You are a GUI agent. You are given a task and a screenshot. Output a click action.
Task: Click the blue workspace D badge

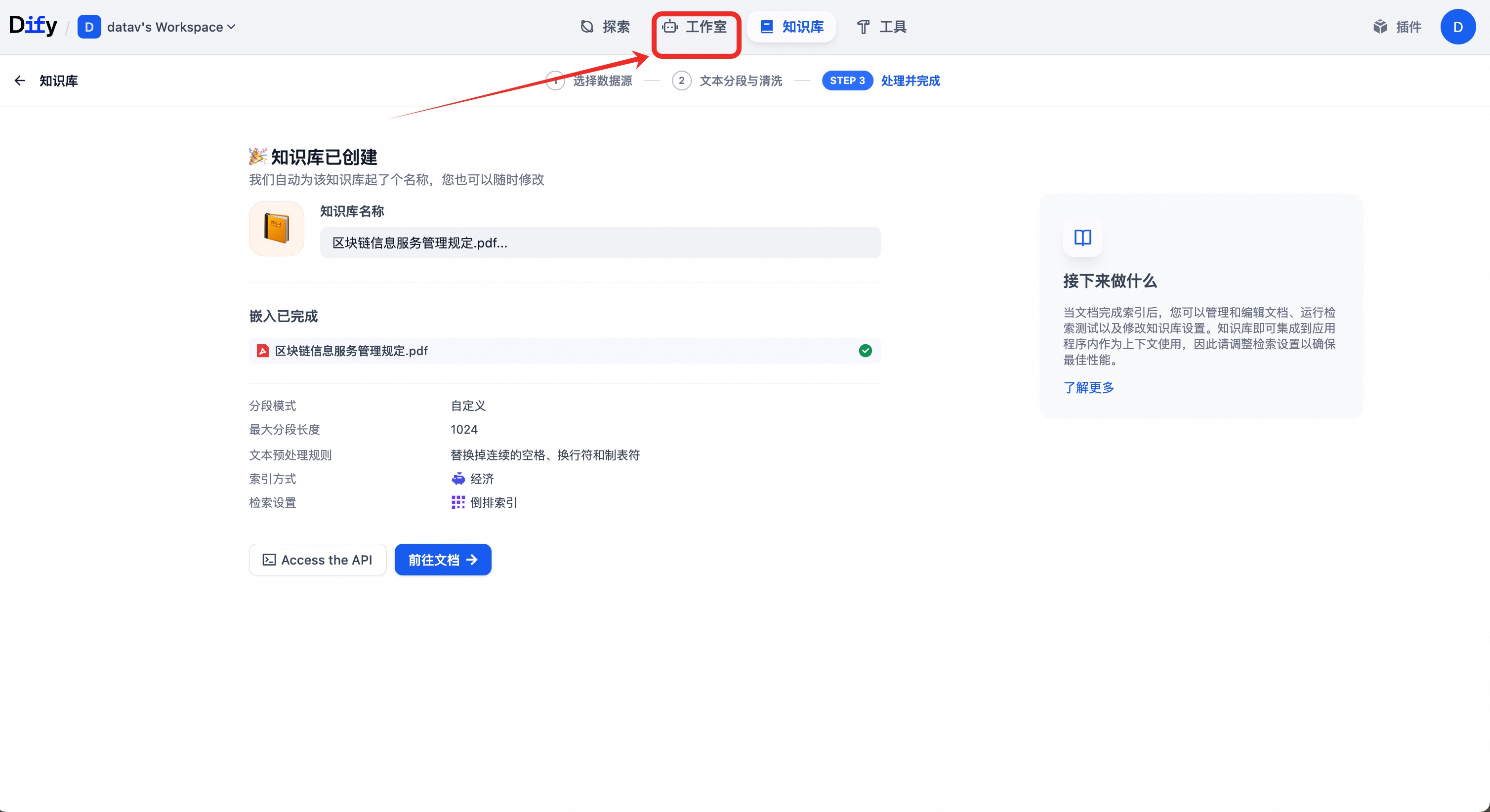(x=89, y=27)
